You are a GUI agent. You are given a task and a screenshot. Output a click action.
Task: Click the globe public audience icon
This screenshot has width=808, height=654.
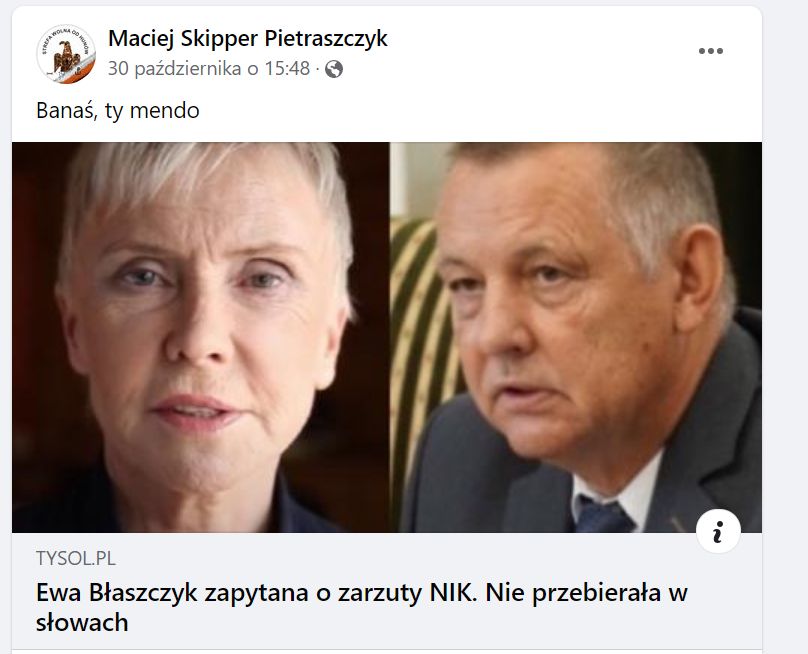(x=334, y=69)
